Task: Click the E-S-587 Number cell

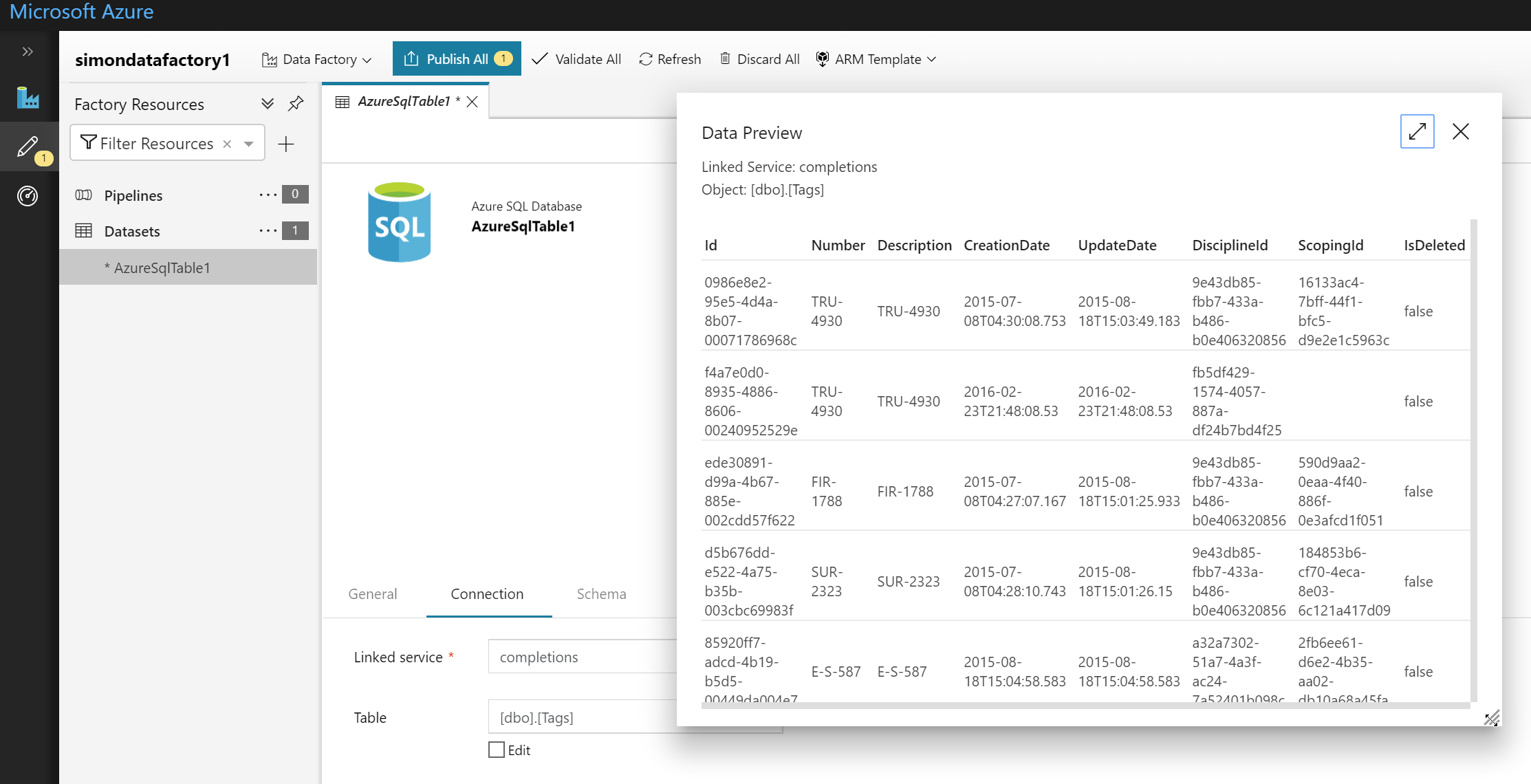Action: (836, 672)
